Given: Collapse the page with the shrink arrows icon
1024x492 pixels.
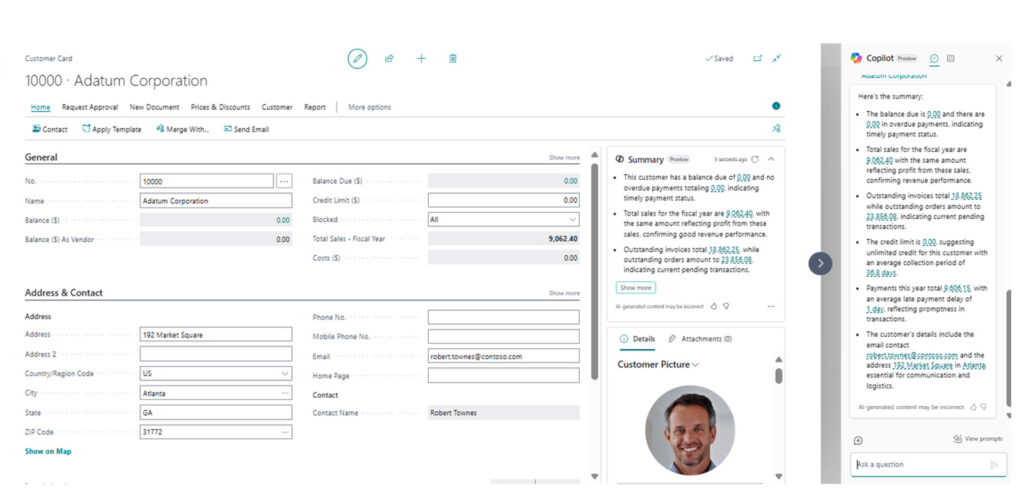Looking at the screenshot, I should pos(776,58).
